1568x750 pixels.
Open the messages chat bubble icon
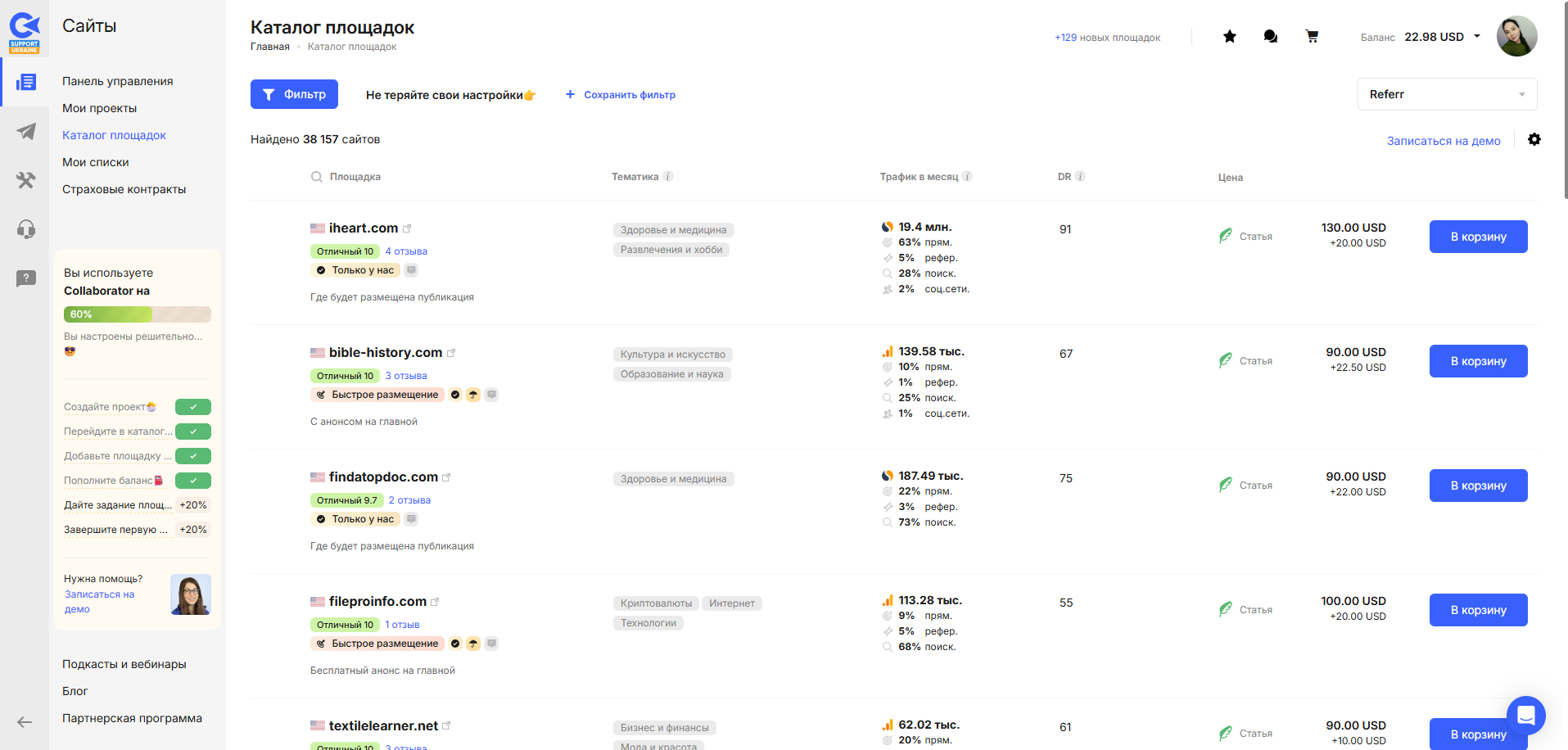(1270, 37)
